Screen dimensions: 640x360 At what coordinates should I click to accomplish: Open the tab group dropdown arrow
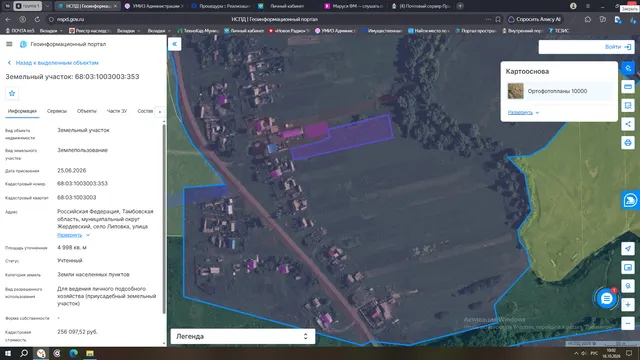click(x=47, y=6)
